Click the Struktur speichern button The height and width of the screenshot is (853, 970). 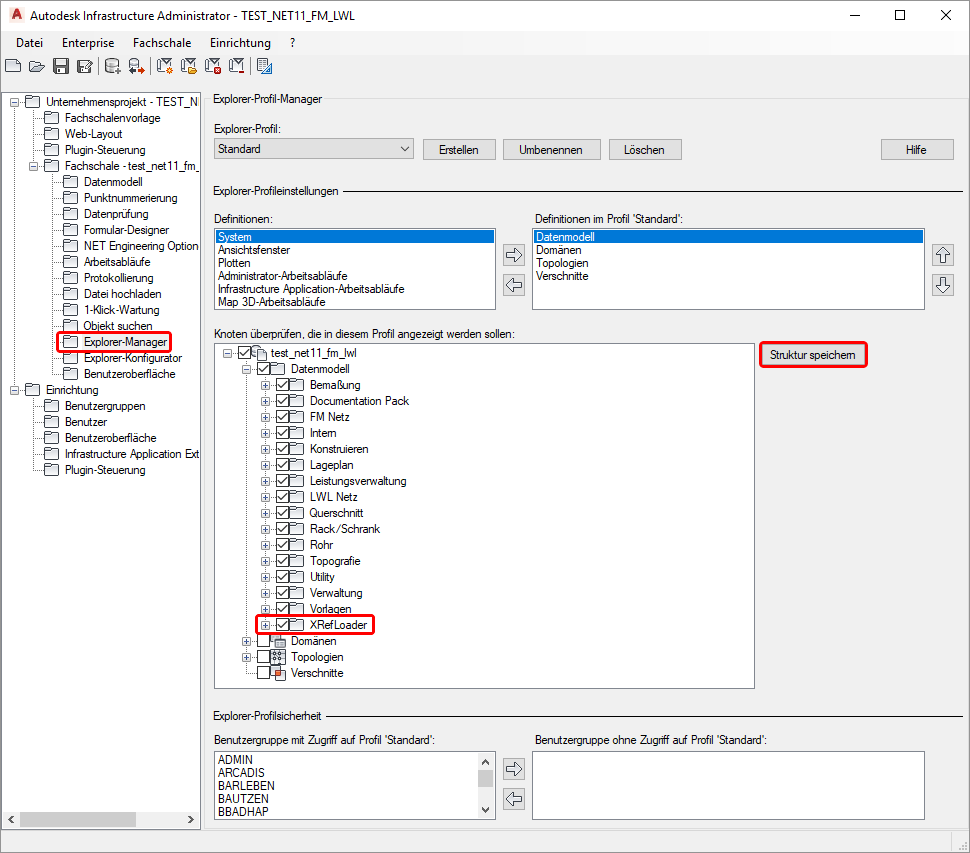[813, 355]
